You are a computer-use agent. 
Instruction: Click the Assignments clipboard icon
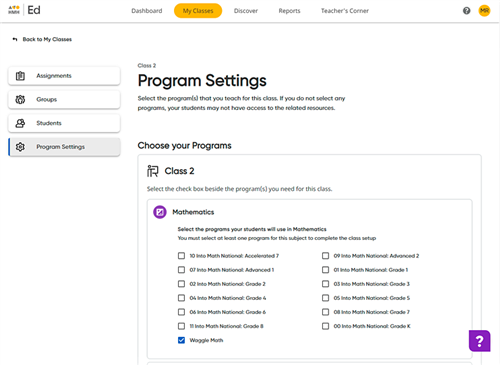[20, 76]
